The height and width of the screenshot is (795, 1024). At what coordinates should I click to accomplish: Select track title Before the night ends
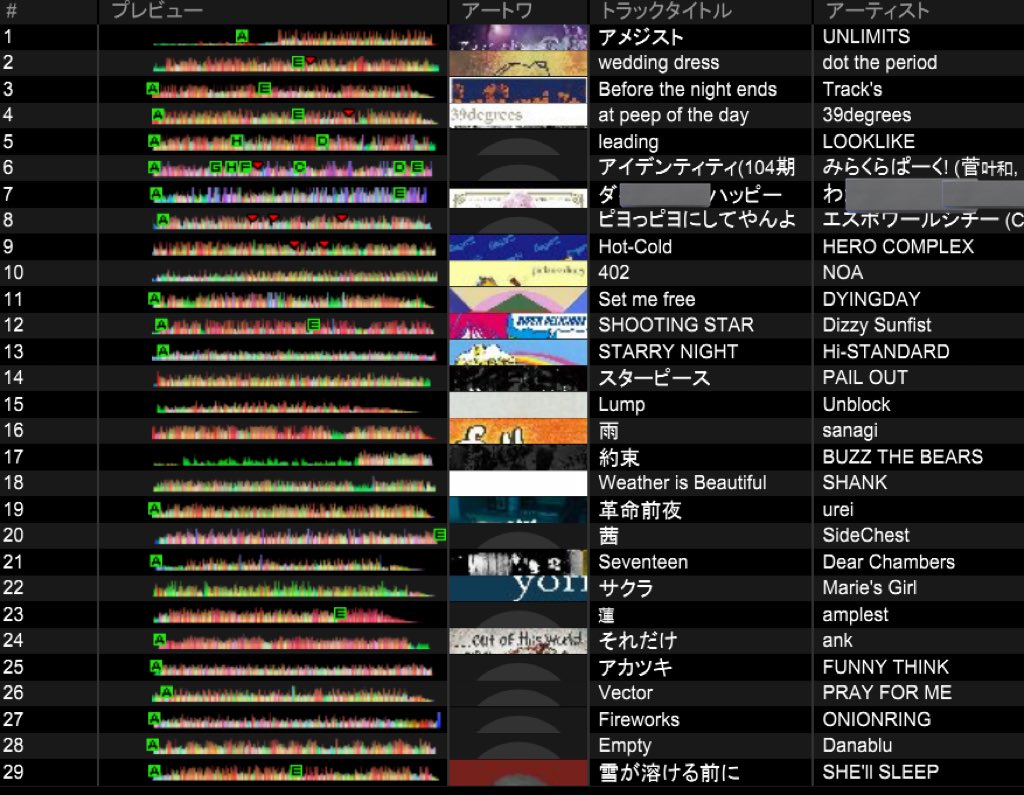[687, 89]
